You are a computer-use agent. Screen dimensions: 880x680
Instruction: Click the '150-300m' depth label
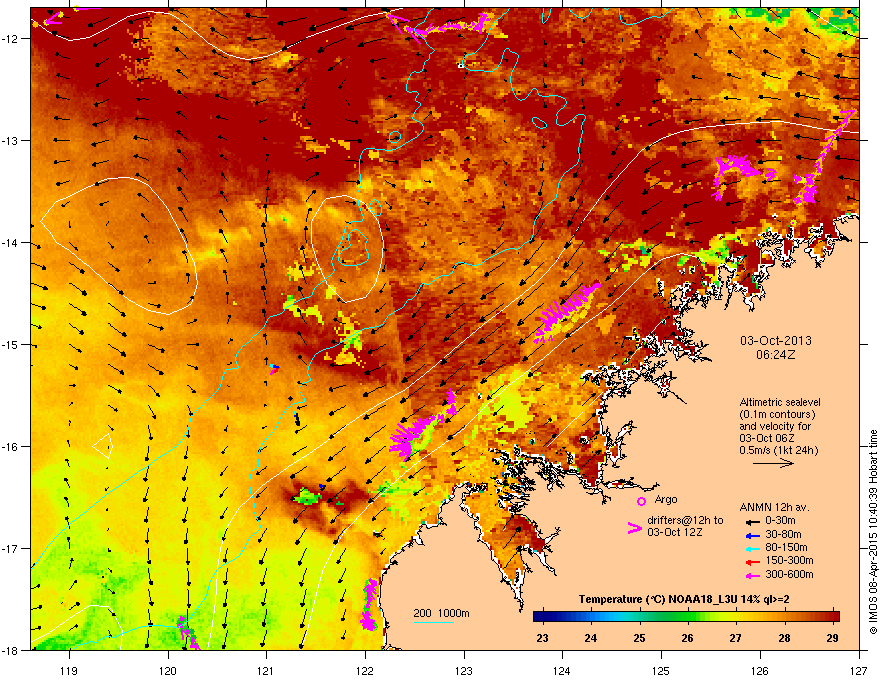click(789, 560)
